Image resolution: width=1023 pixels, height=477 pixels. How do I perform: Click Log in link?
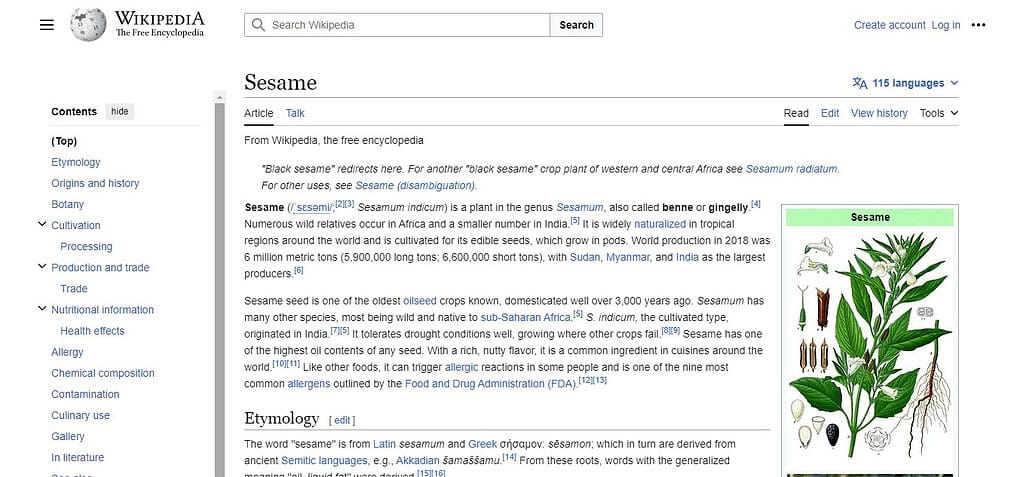coord(945,25)
